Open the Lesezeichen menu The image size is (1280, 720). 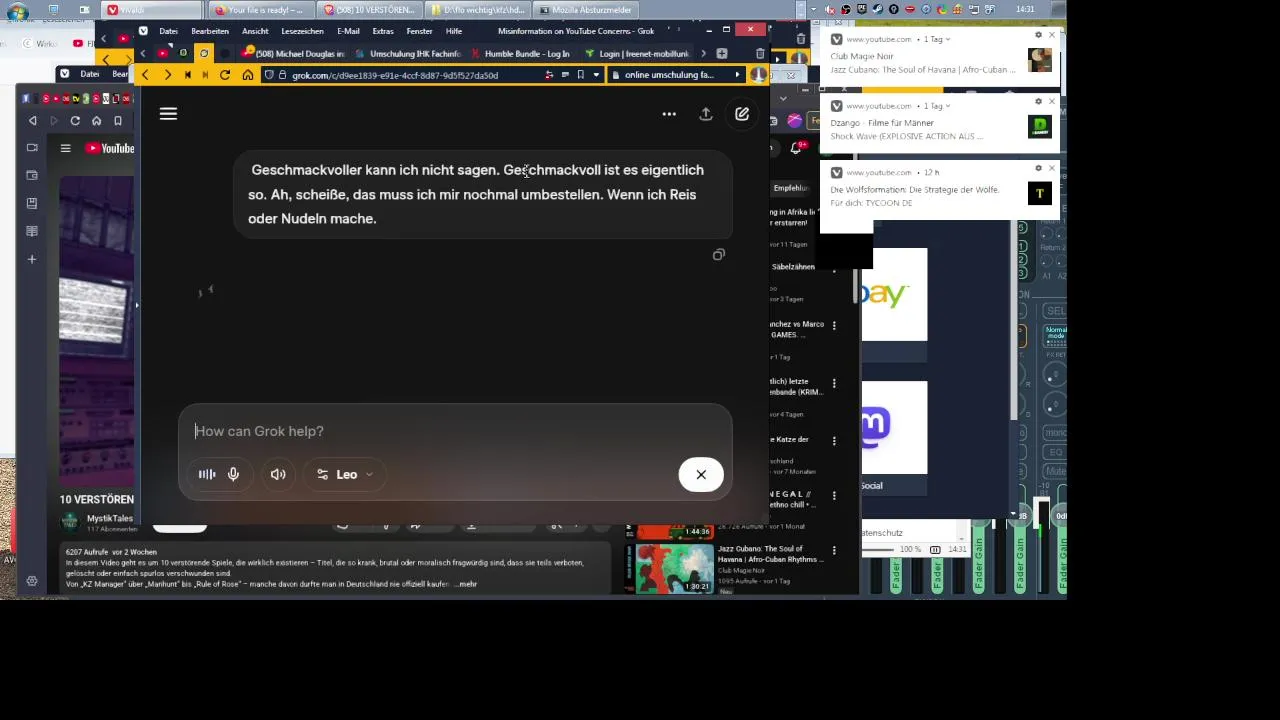click(302, 31)
